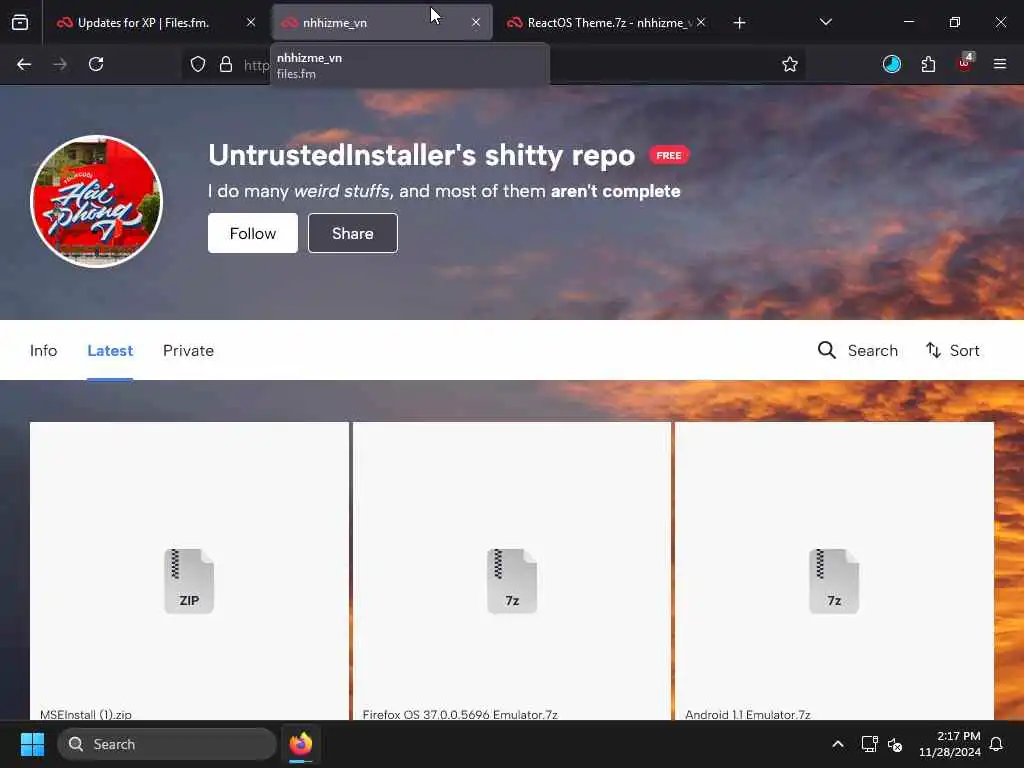Open network status tray icon

(x=869, y=744)
